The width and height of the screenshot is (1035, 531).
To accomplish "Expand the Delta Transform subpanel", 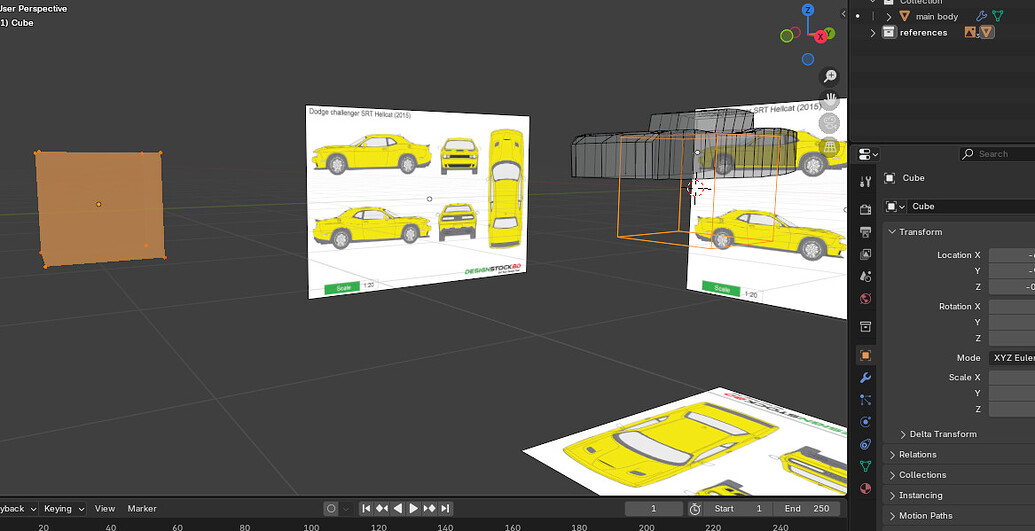I will coord(903,434).
